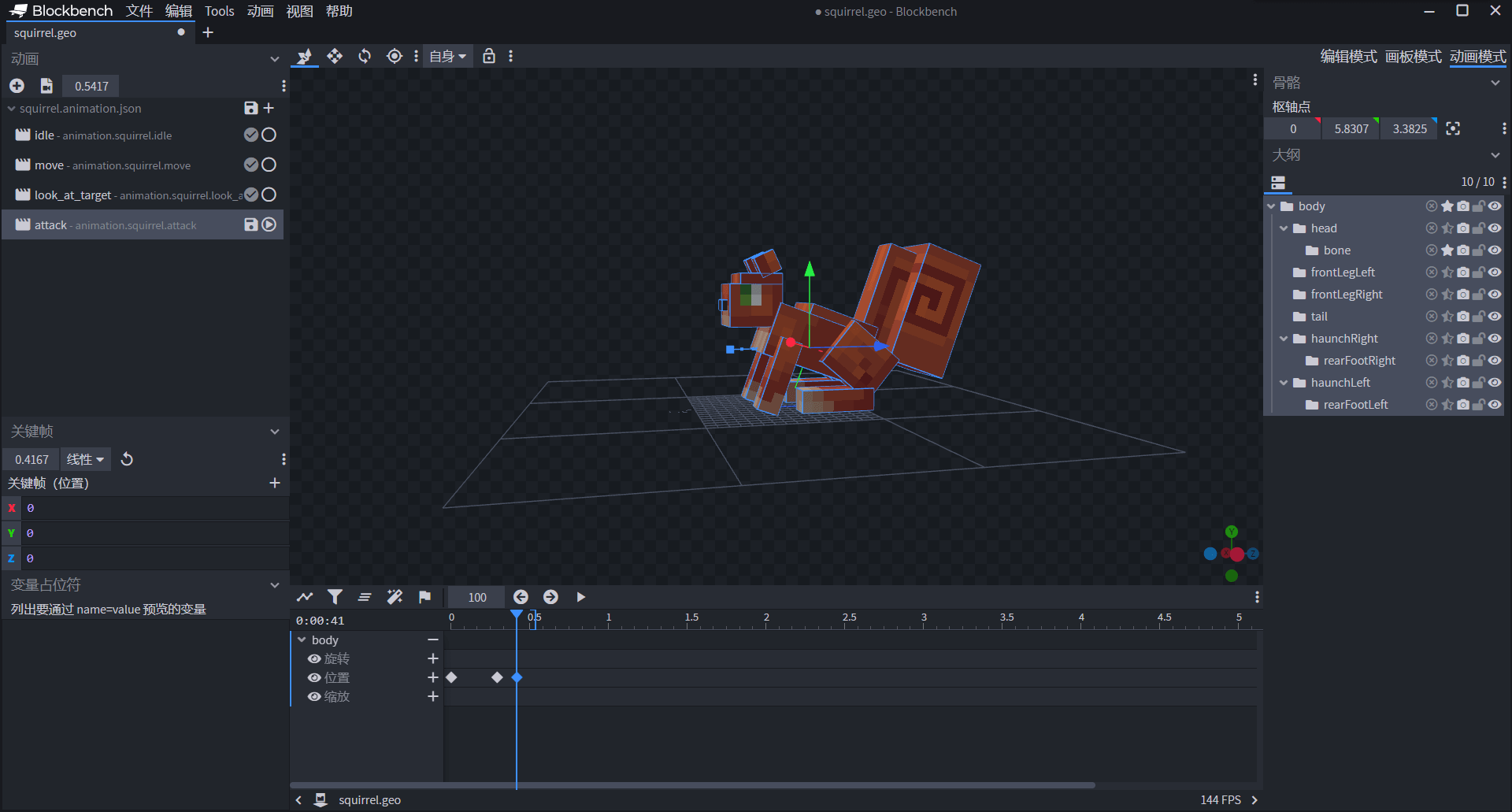Image resolution: width=1512 pixels, height=812 pixels.
Task: Open the 自身 transform space dropdown
Action: (x=447, y=56)
